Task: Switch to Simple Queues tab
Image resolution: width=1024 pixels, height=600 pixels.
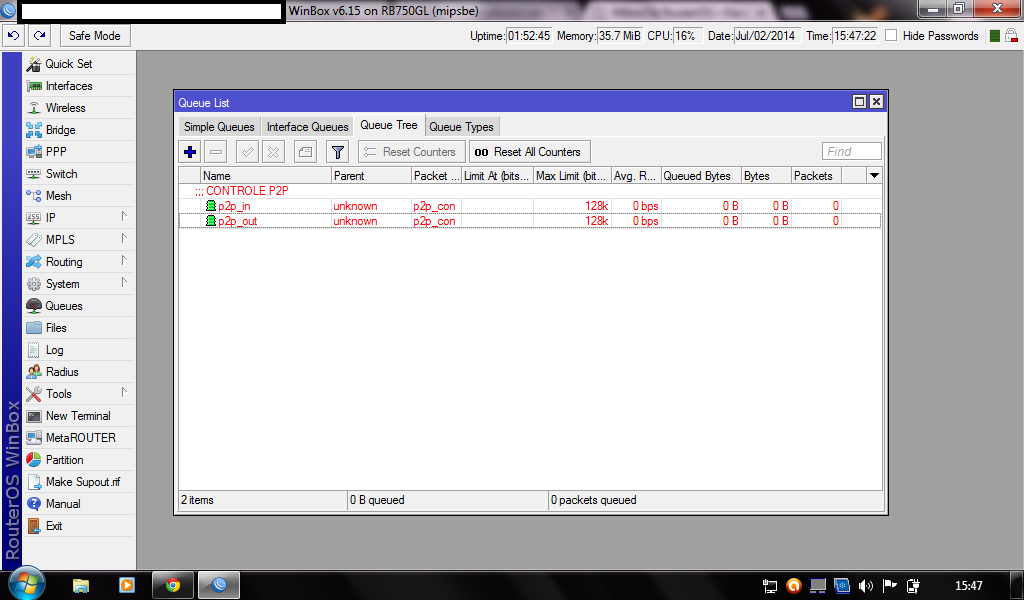Action: (219, 127)
